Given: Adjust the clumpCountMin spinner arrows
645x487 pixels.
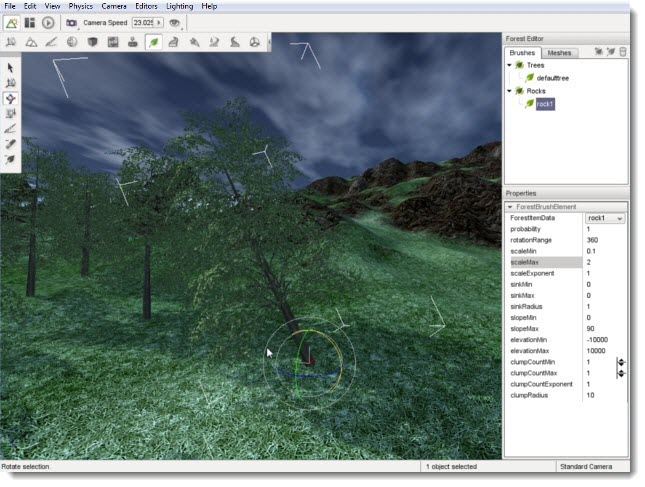Looking at the screenshot, I should click(621, 362).
